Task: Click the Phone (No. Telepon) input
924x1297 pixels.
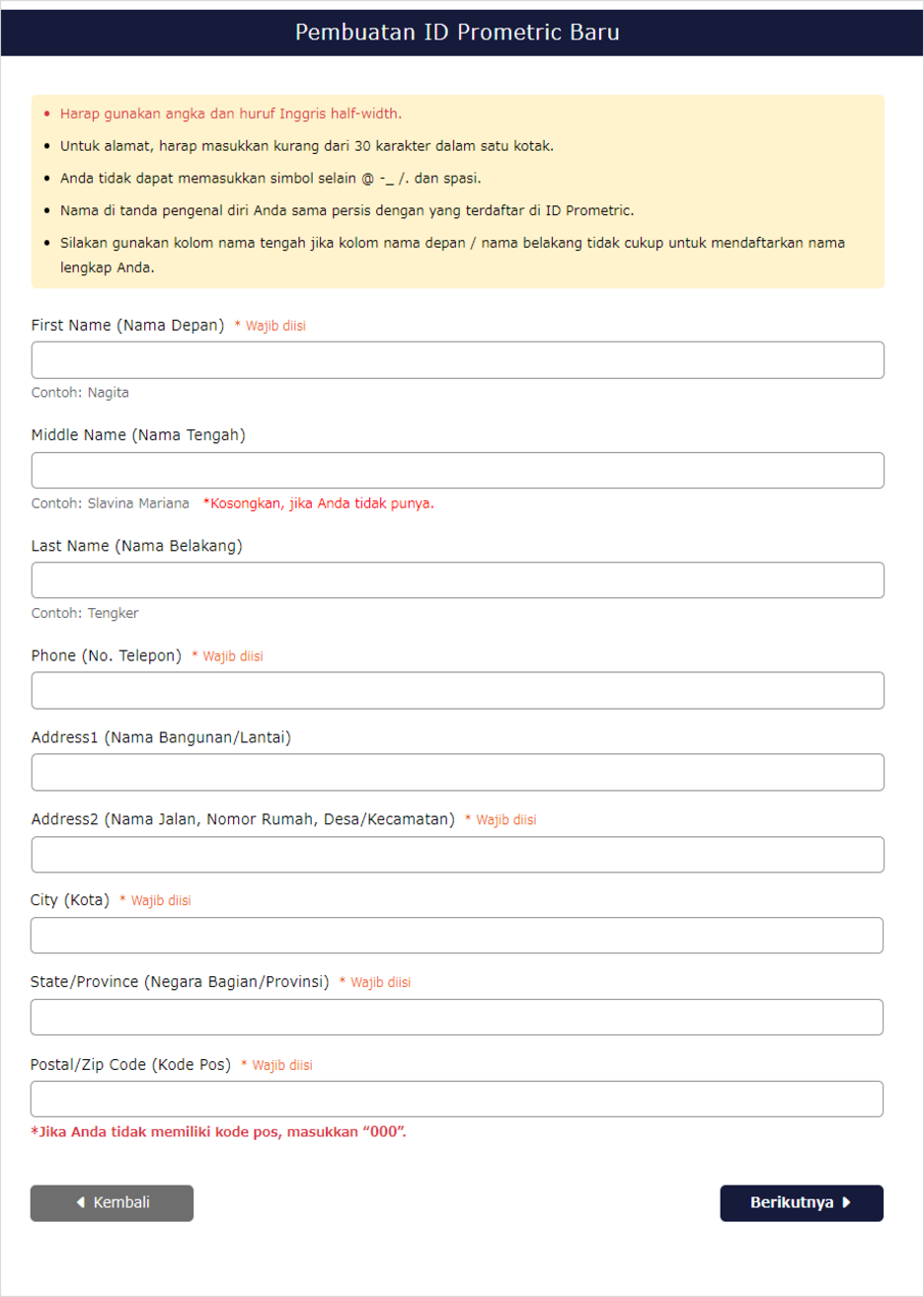Action: pos(457,691)
